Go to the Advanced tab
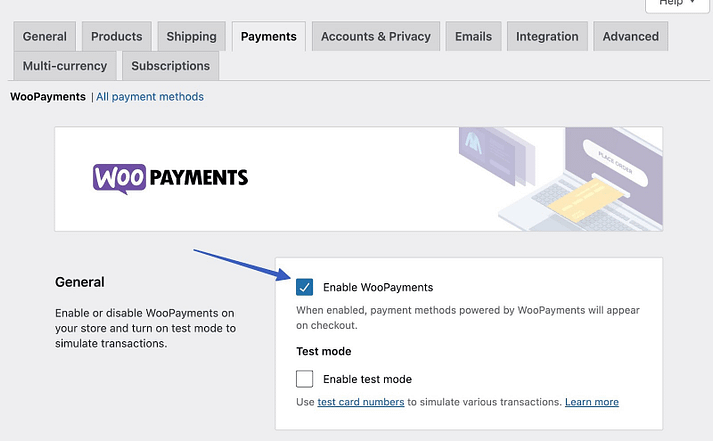The height and width of the screenshot is (441, 713). [630, 37]
